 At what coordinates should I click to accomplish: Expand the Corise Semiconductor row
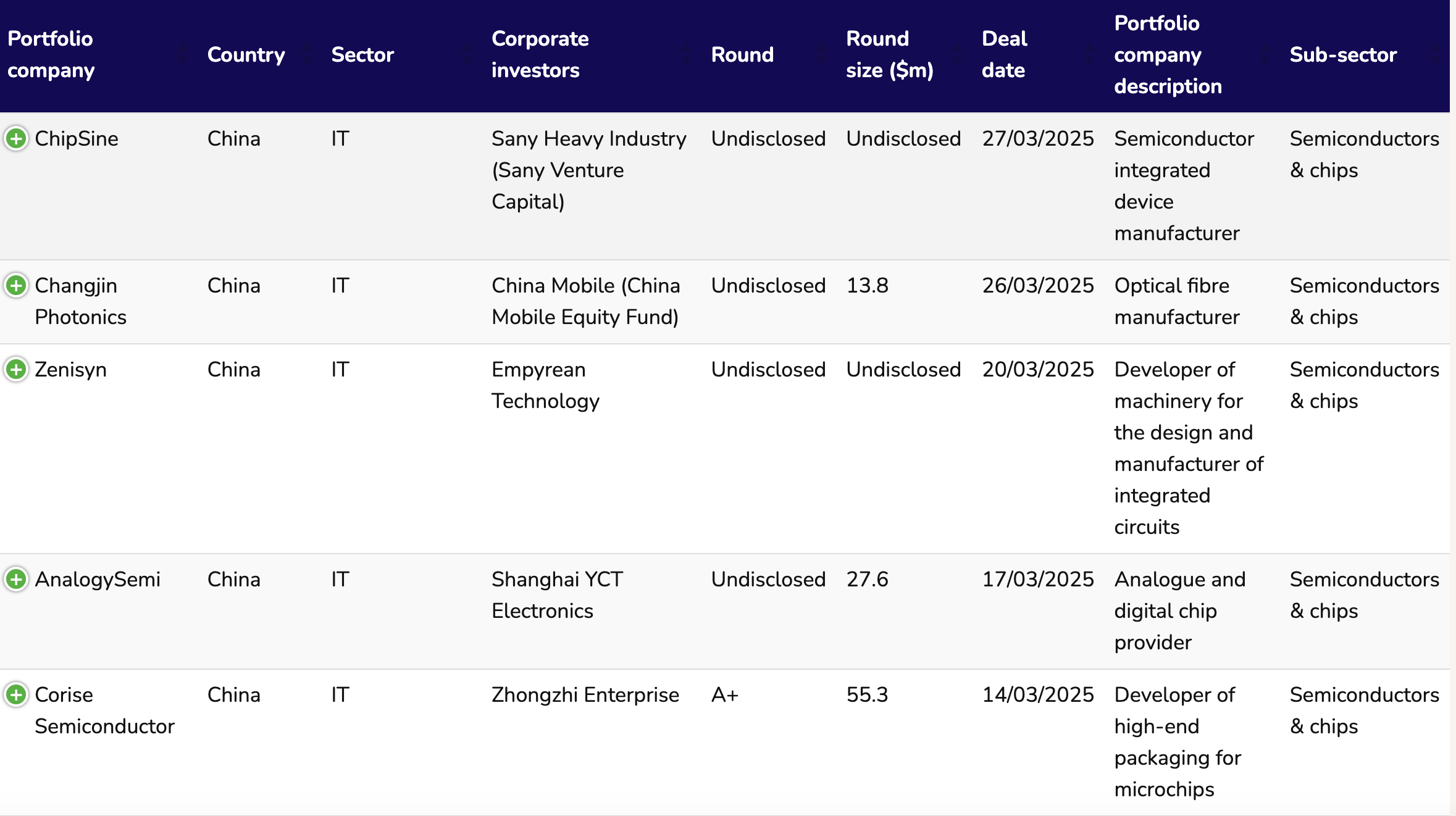(x=16, y=694)
